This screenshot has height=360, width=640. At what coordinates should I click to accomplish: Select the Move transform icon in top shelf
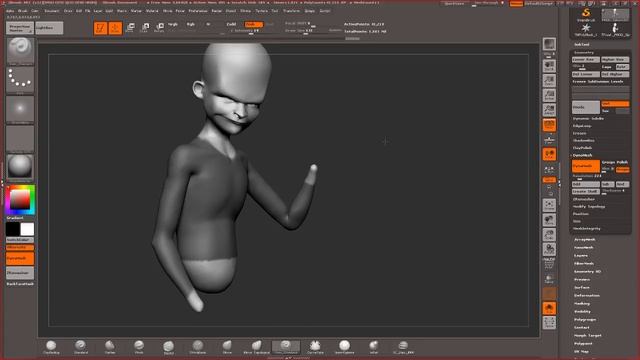130,28
